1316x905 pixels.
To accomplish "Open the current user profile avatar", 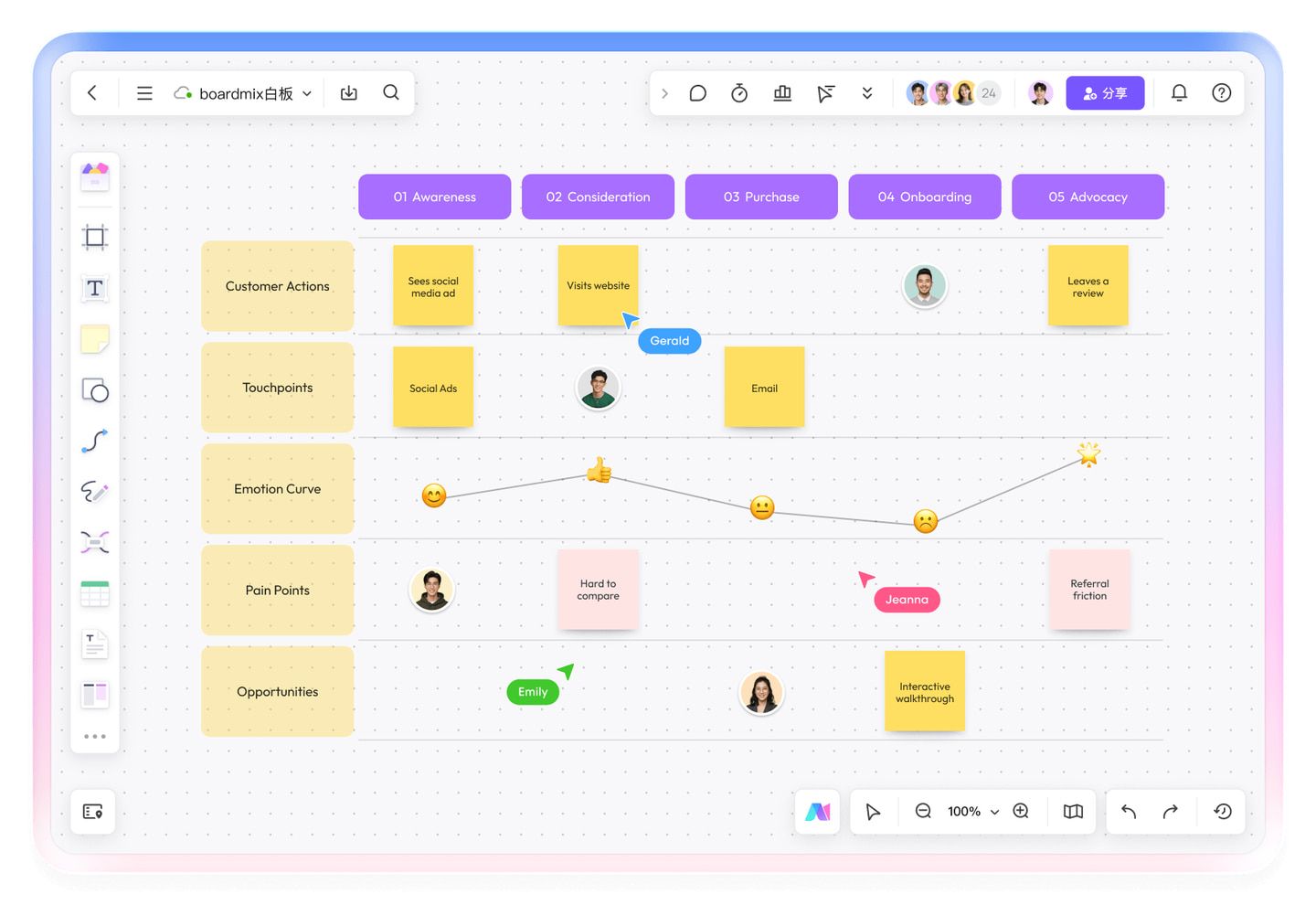I will [1040, 93].
